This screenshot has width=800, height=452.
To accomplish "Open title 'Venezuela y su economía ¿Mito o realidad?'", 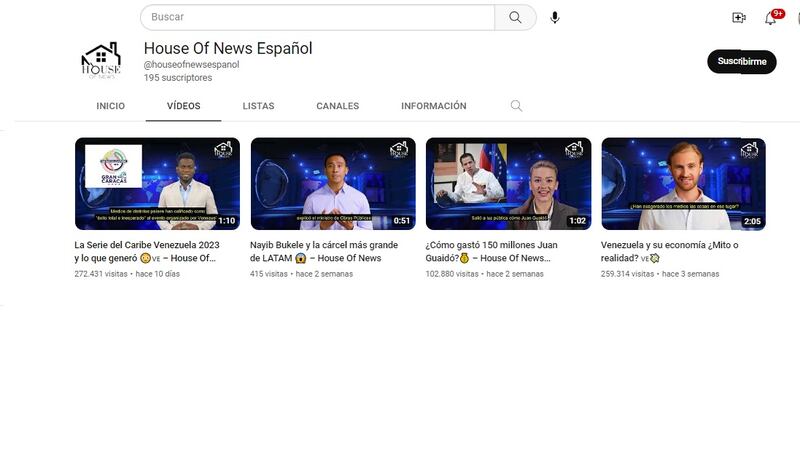I will [669, 252].
